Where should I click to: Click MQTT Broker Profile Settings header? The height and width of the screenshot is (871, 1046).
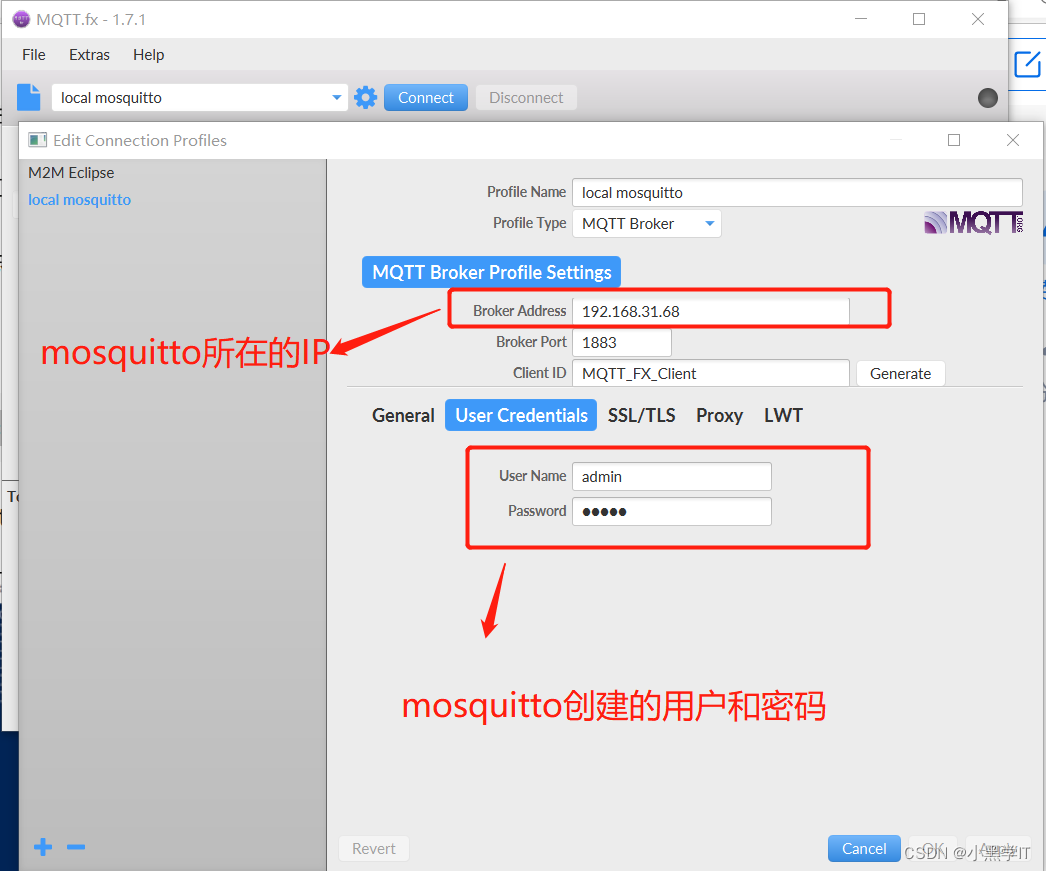coord(491,272)
